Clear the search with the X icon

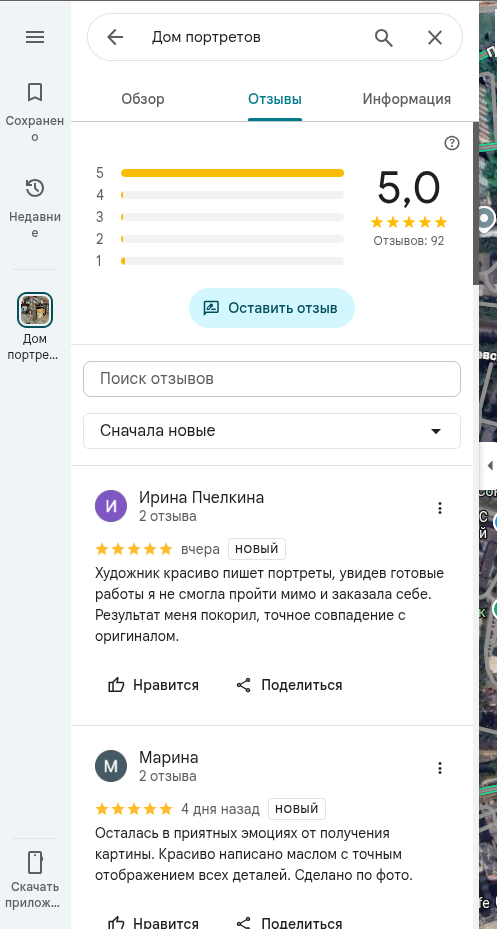435,37
